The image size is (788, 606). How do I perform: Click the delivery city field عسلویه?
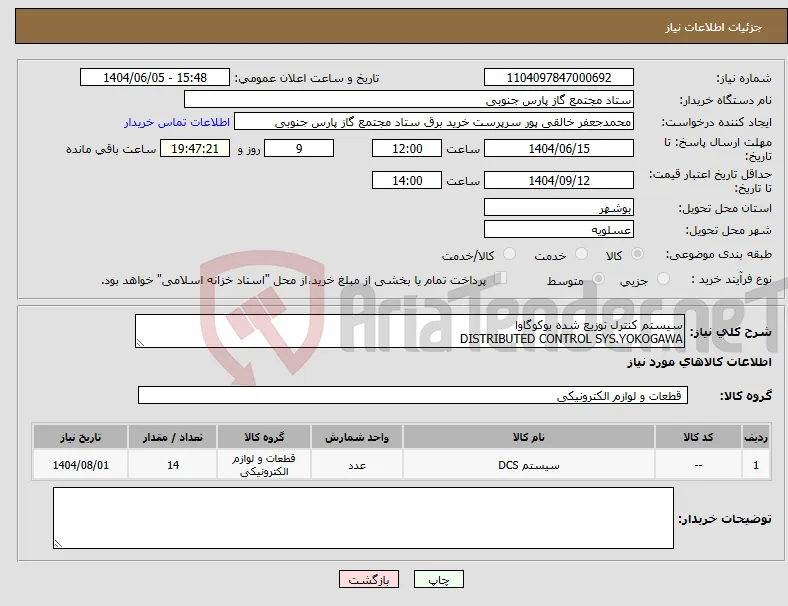pos(559,230)
